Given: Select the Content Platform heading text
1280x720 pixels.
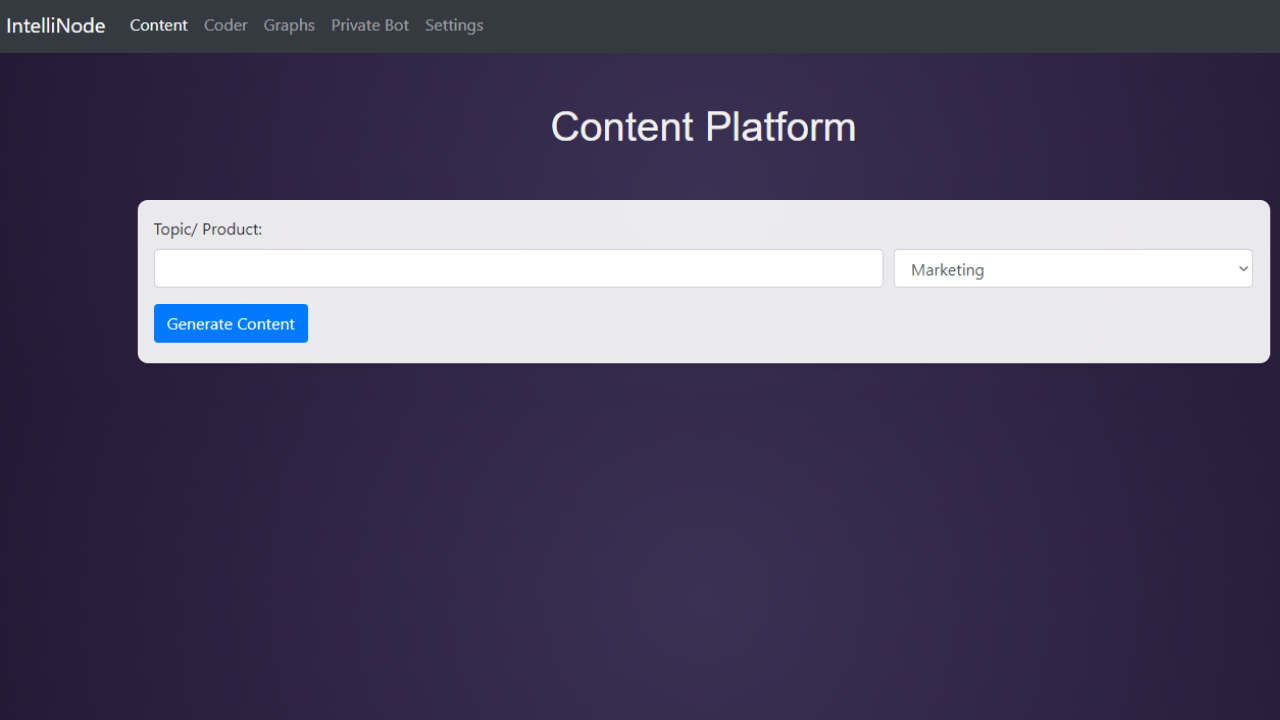Looking at the screenshot, I should (703, 127).
